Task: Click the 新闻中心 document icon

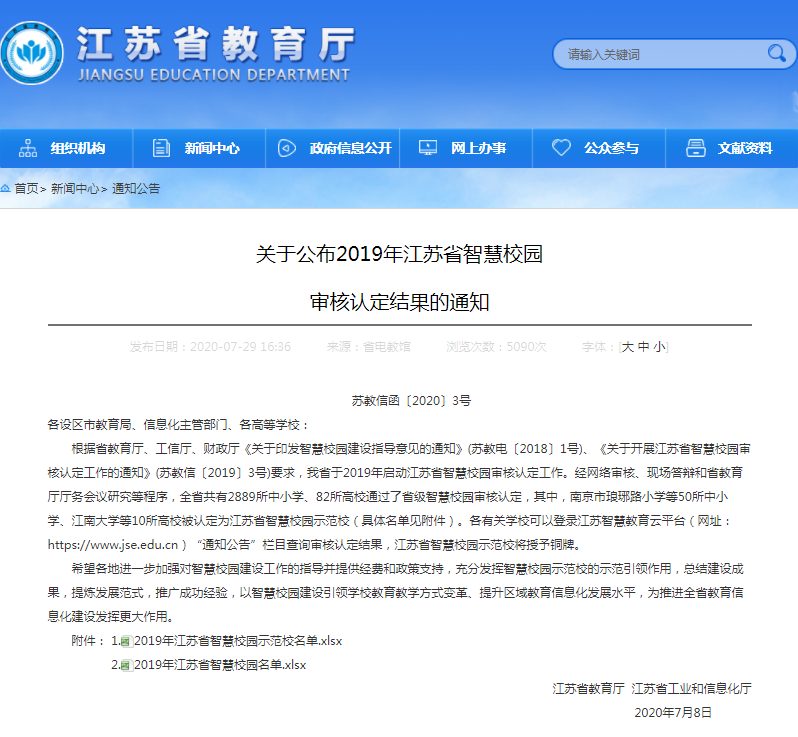Action: (x=161, y=148)
